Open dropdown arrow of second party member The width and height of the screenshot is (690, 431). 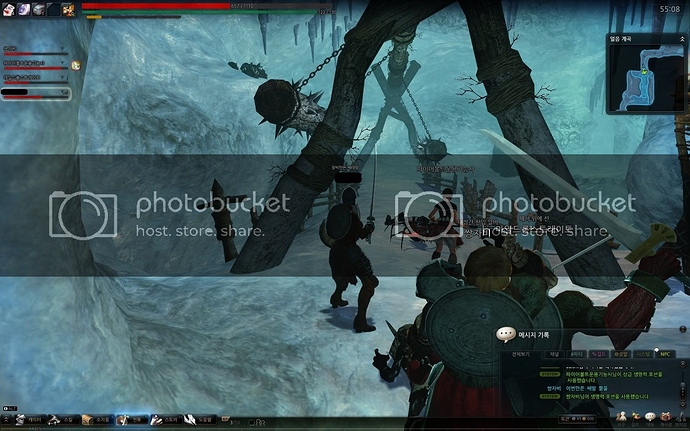pyautogui.click(x=62, y=63)
